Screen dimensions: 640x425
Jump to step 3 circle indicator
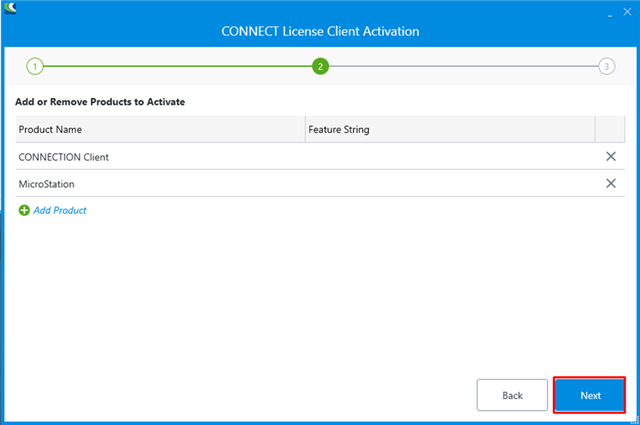[x=606, y=67]
